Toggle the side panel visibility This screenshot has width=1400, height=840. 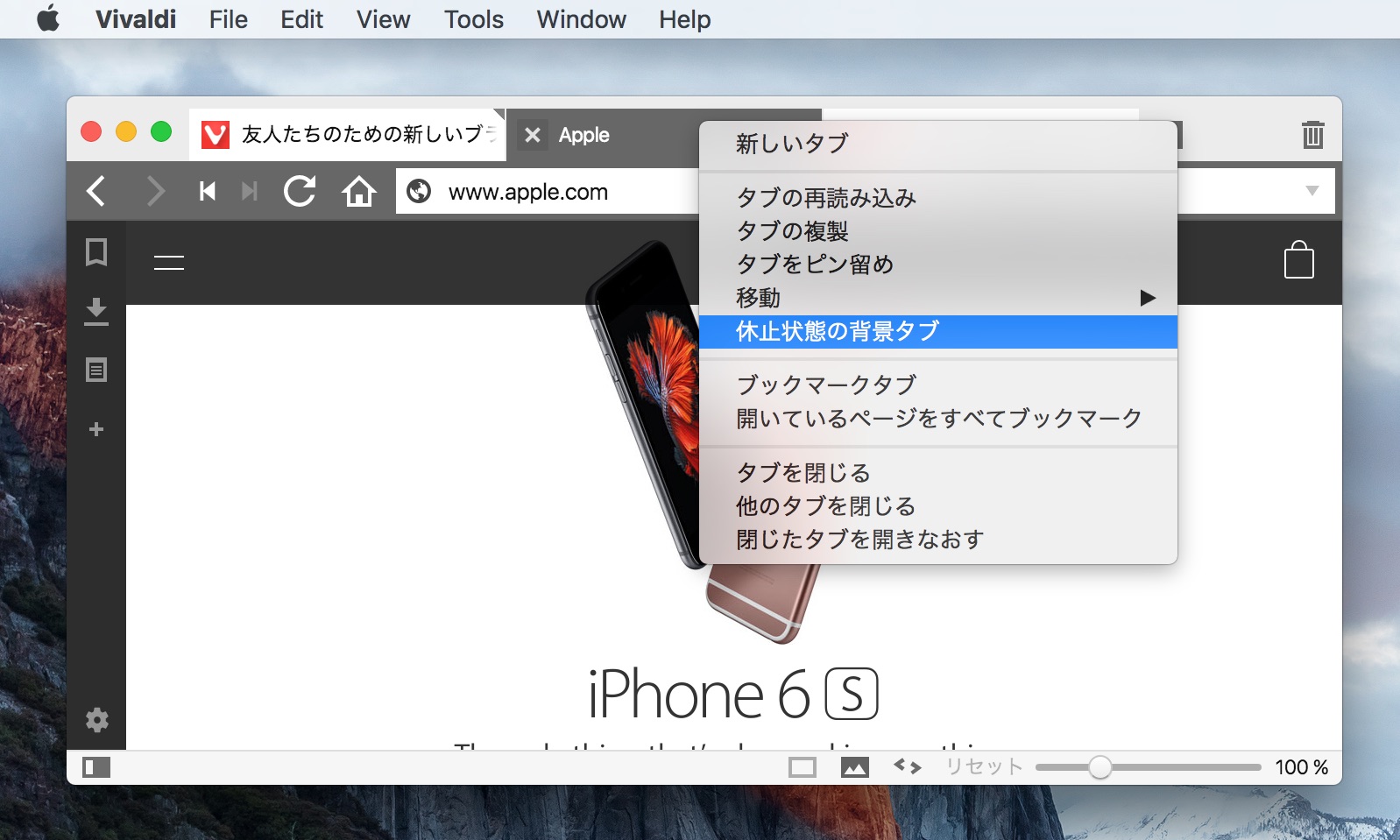(96, 767)
